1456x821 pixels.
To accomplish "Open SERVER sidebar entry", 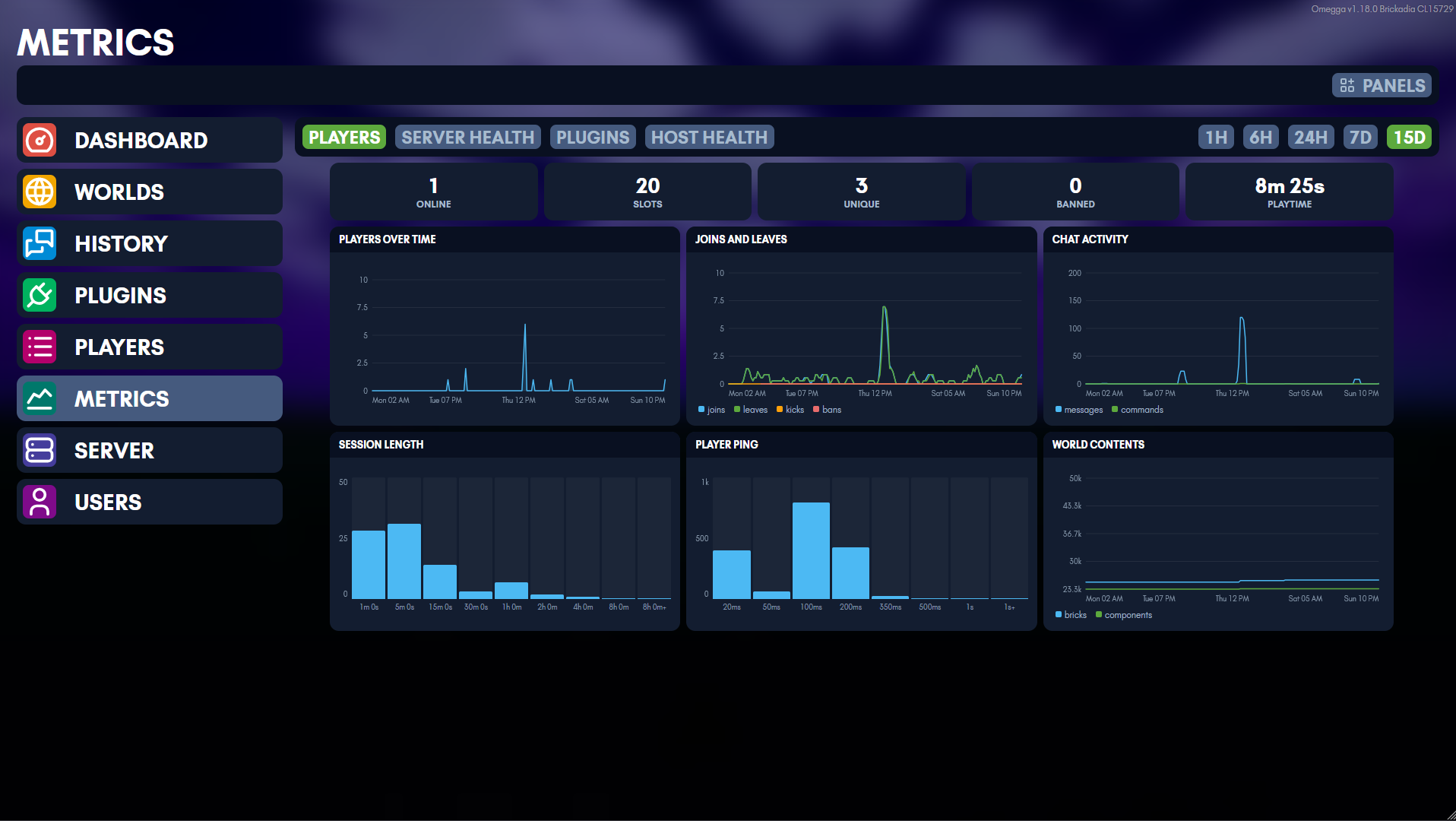I will tap(150, 450).
